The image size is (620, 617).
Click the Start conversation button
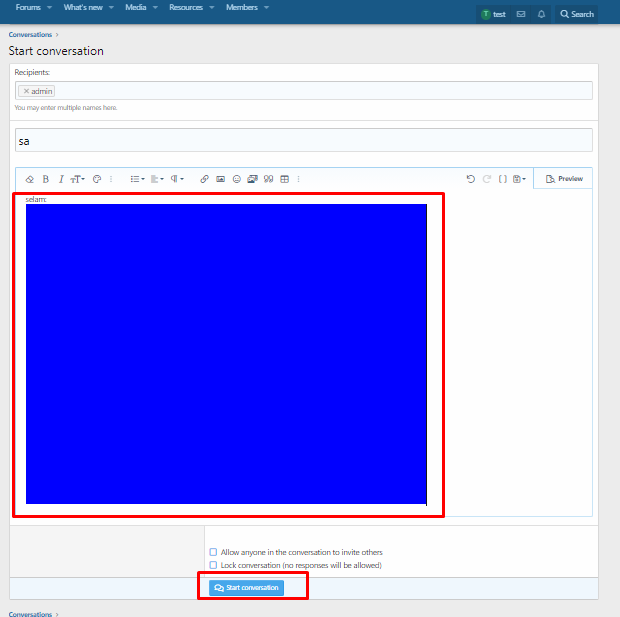point(246,588)
